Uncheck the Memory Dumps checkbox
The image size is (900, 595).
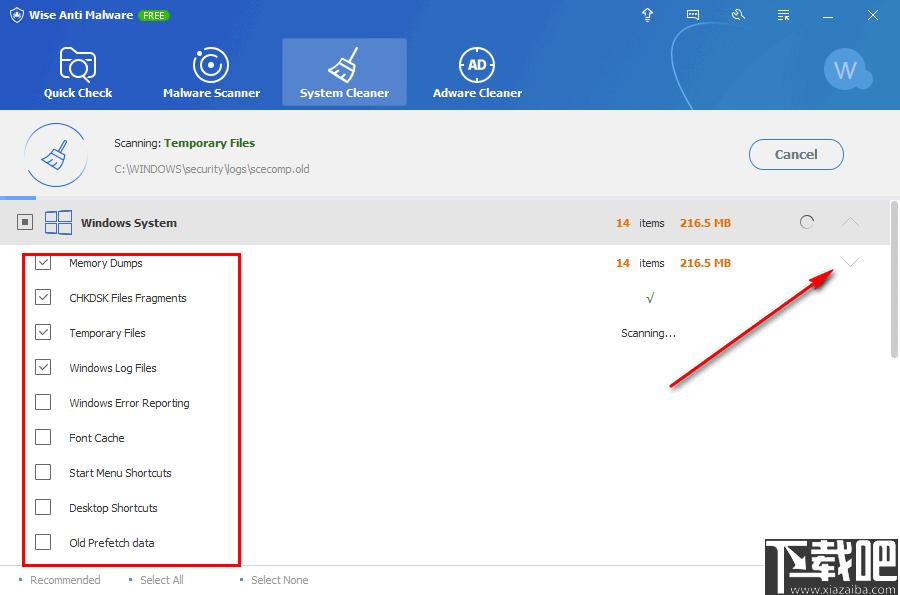43,263
